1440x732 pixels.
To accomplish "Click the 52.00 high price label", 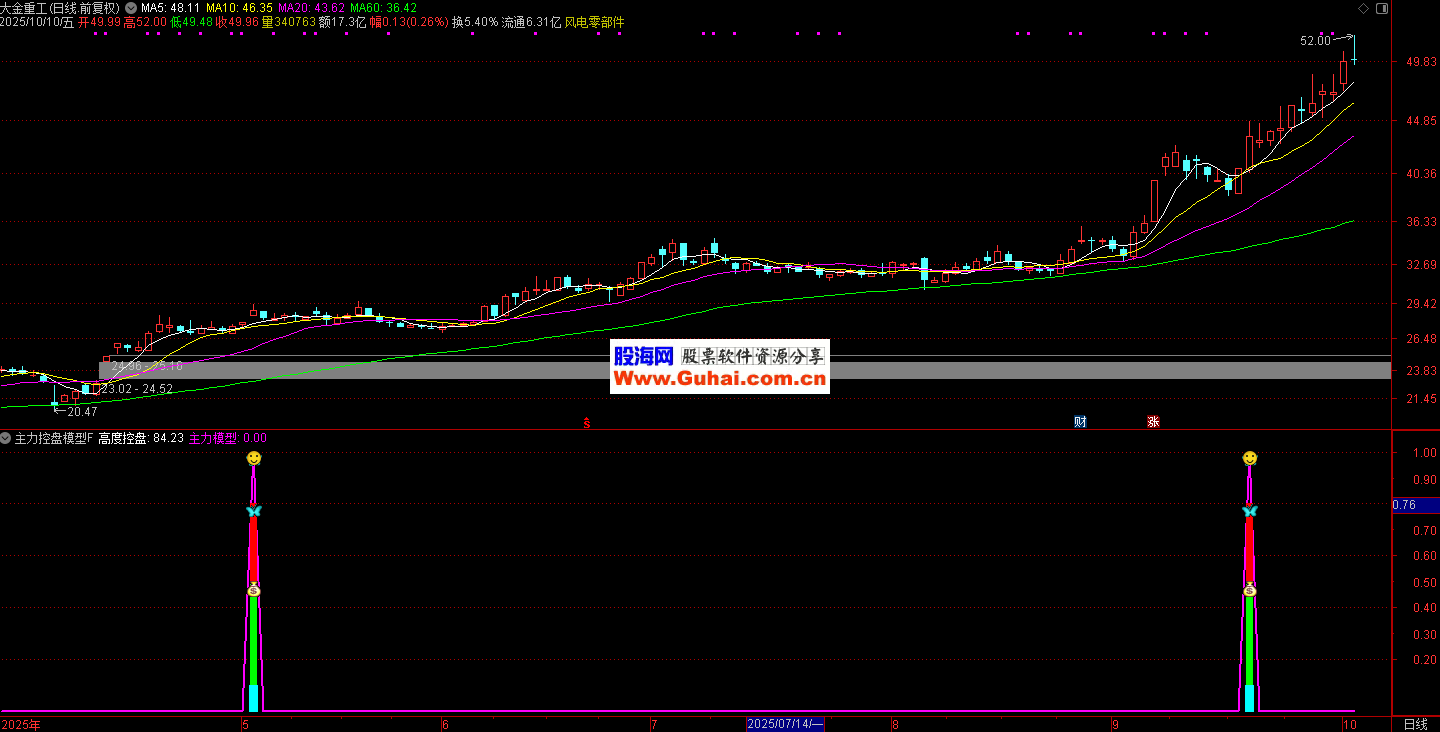I will point(1315,41).
